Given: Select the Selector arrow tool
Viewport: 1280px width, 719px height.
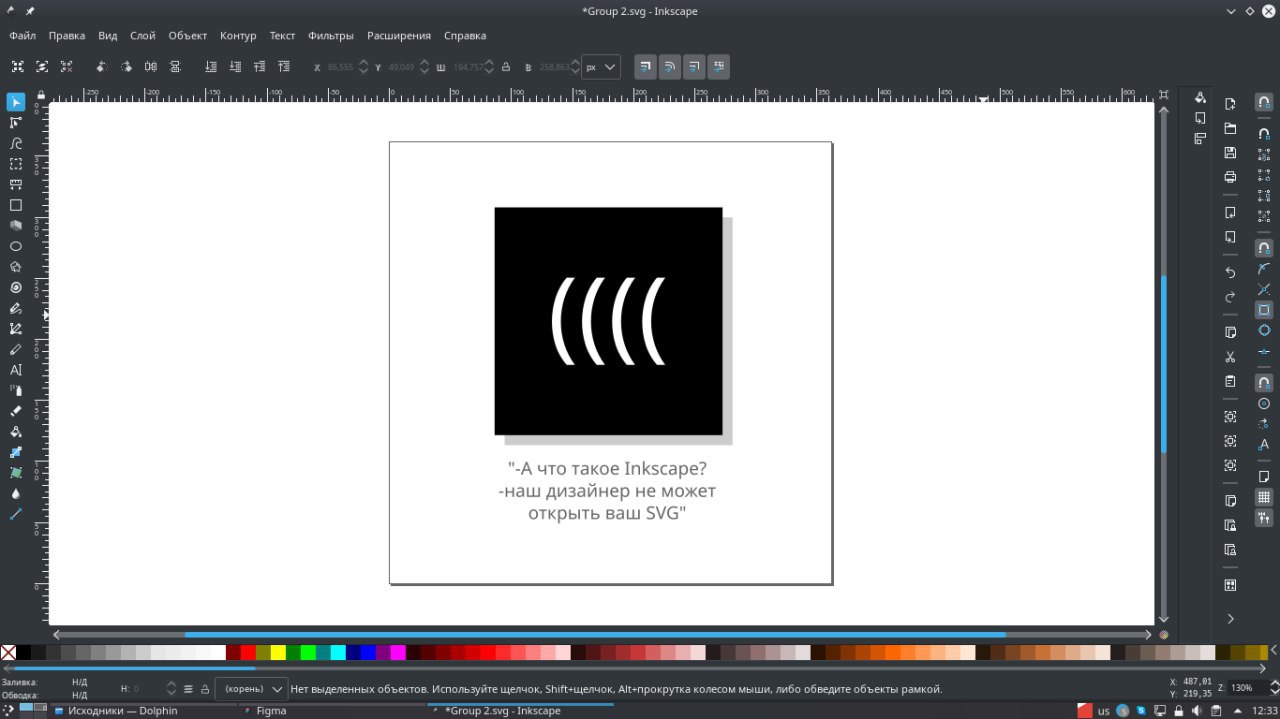Looking at the screenshot, I should click(x=16, y=102).
